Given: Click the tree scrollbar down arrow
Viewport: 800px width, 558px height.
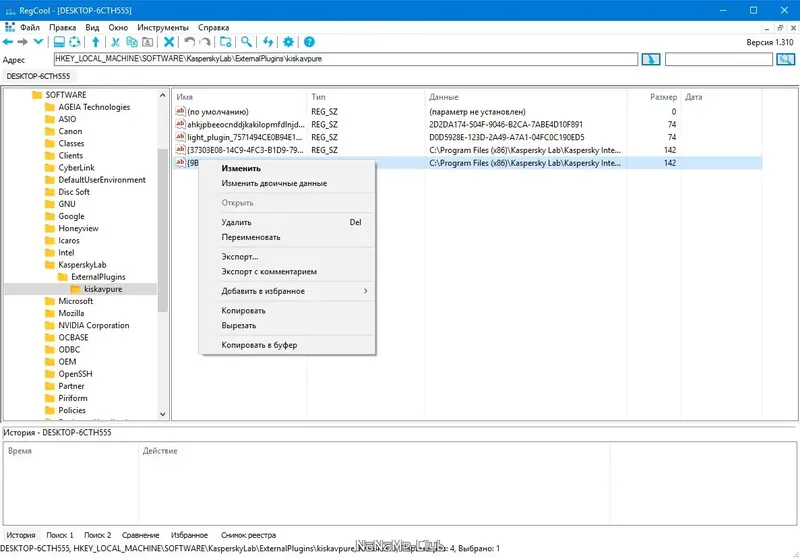Looking at the screenshot, I should 163,414.
